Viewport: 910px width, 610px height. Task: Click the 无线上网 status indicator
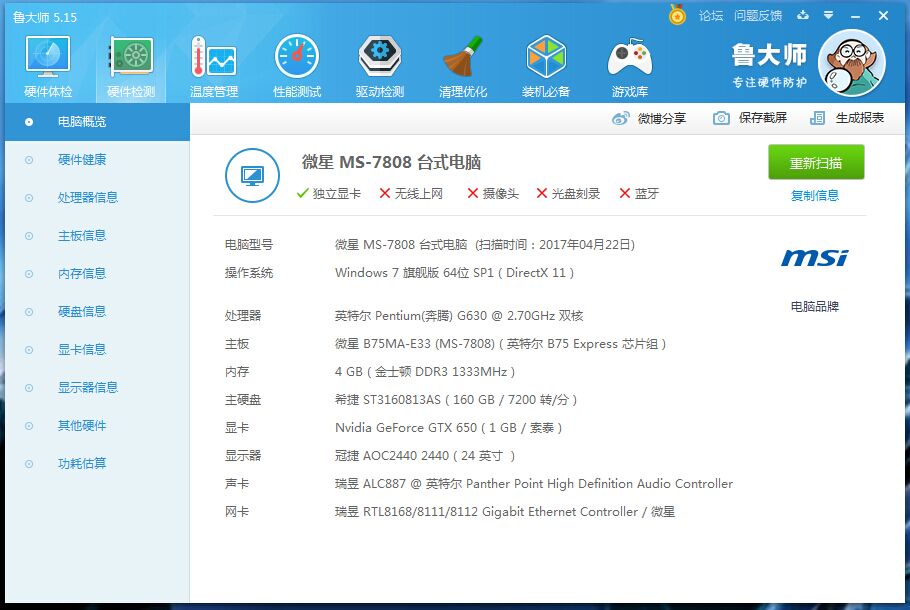411,193
